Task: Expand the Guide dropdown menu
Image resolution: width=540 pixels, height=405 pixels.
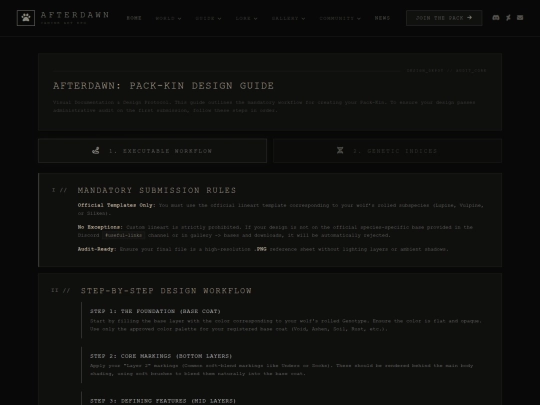Action: point(208,18)
